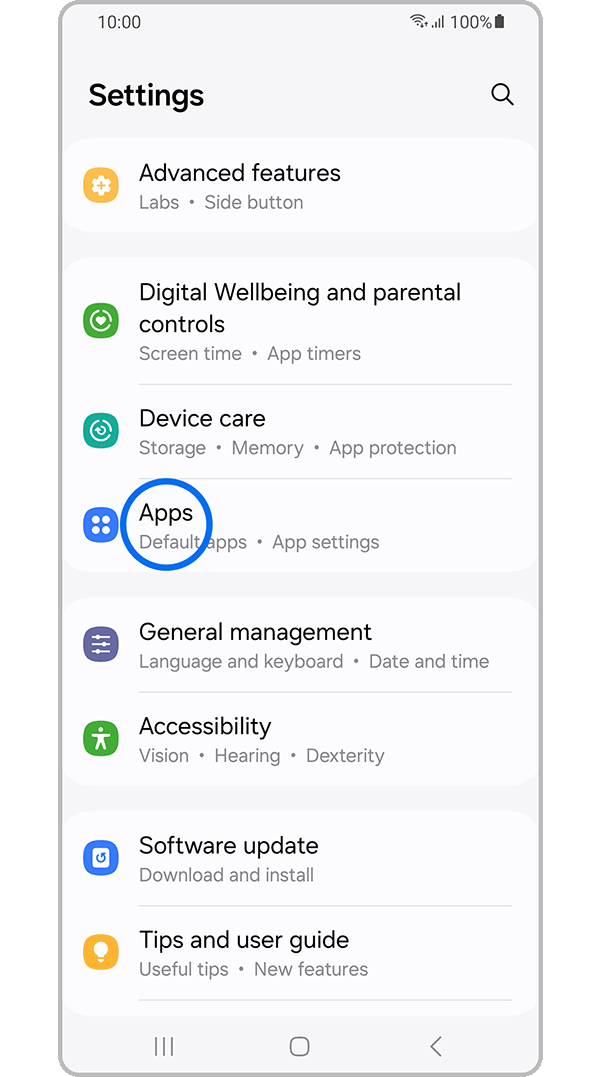The width and height of the screenshot is (600, 1077).
Task: Open the Advanced features gear icon
Action: [x=101, y=185]
